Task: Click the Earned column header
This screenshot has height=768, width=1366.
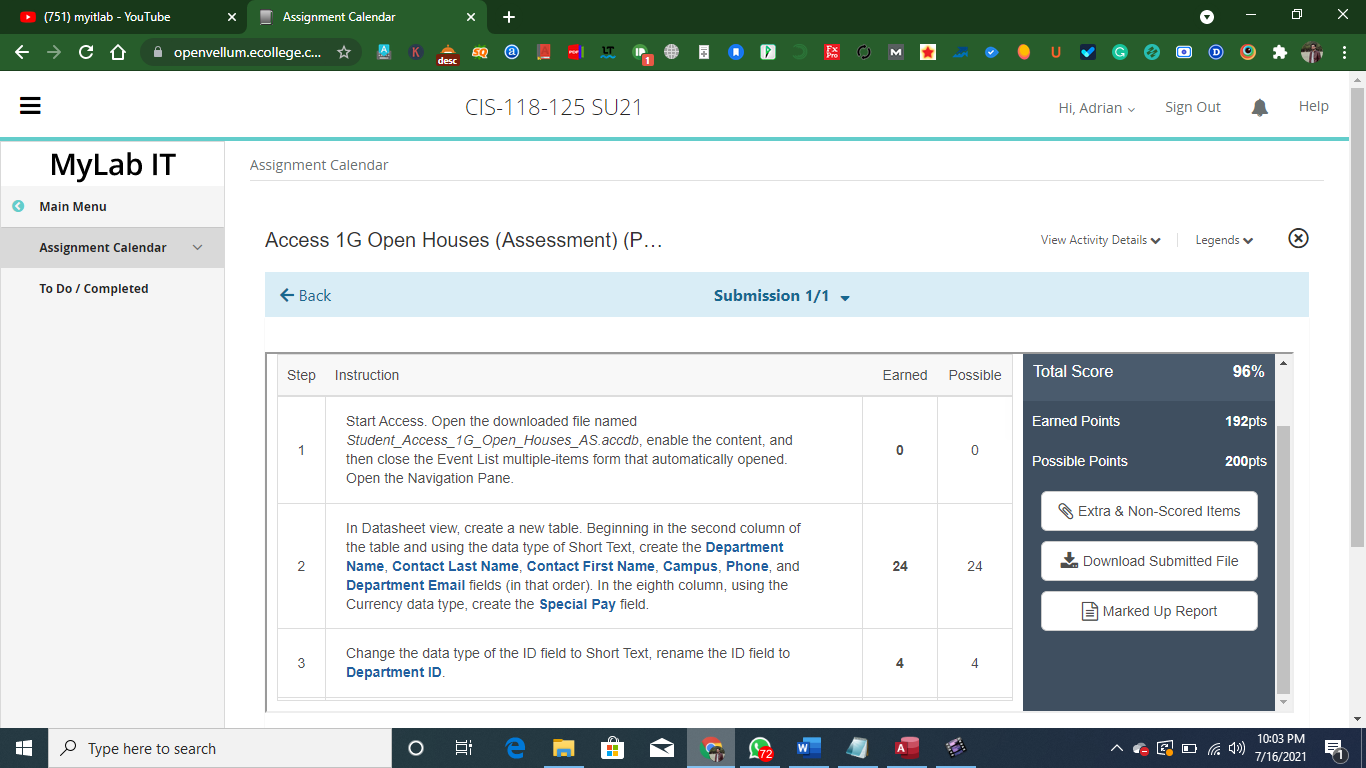Action: (905, 375)
